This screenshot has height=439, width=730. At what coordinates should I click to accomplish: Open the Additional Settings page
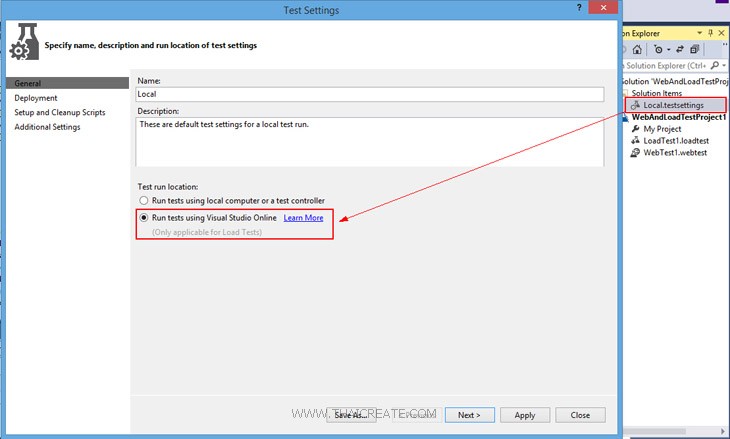[x=47, y=127]
